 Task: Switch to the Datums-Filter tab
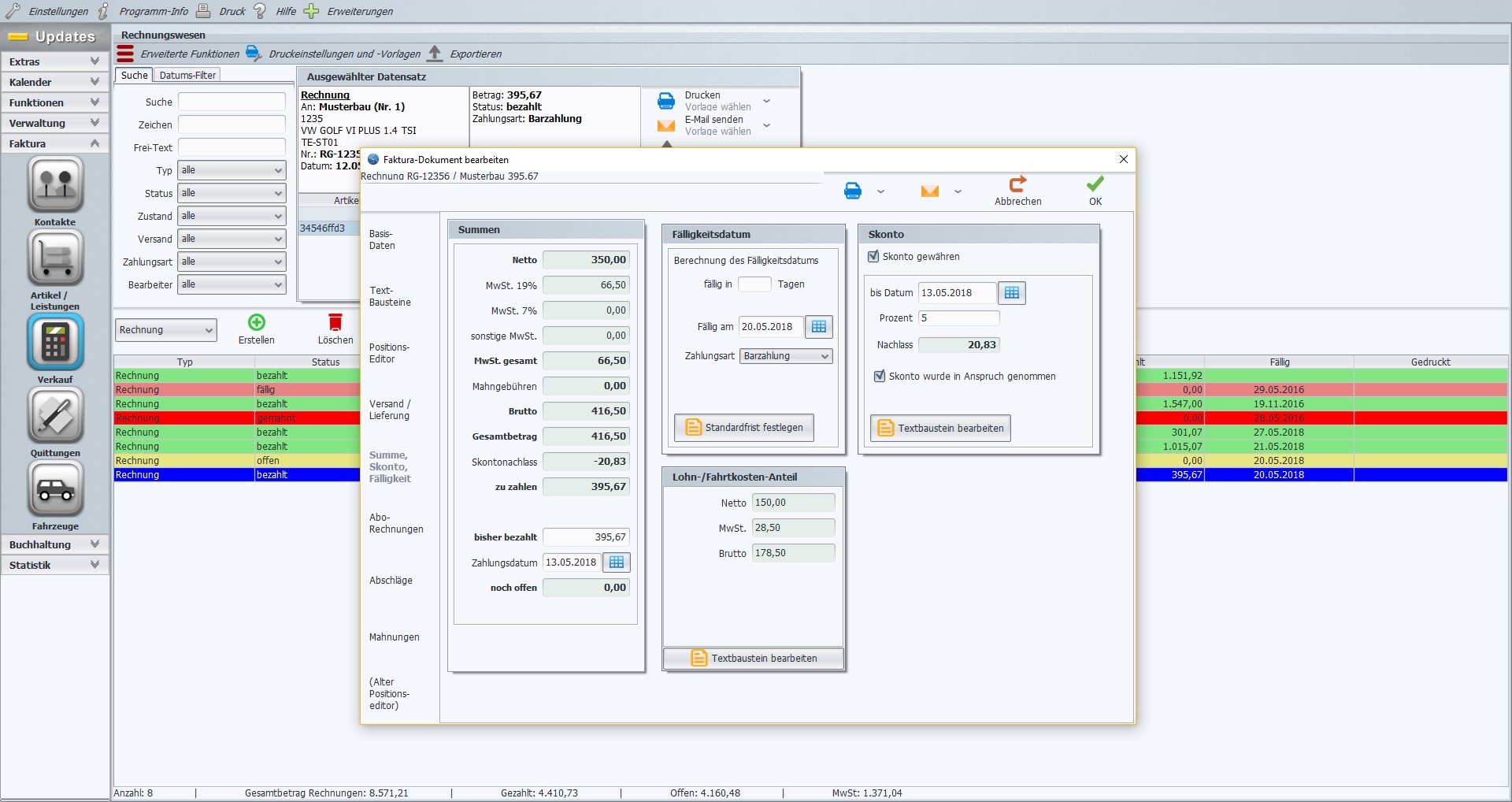pos(187,76)
